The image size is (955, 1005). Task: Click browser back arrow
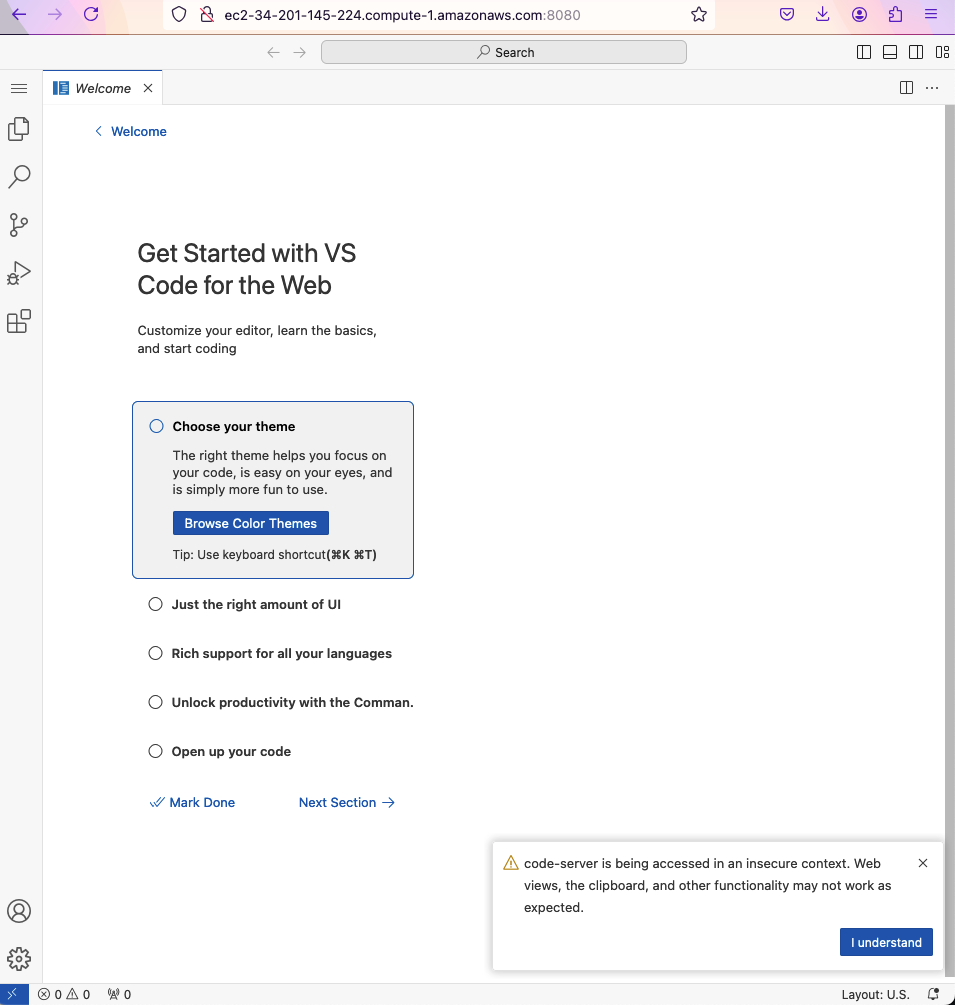pyautogui.click(x=19, y=14)
